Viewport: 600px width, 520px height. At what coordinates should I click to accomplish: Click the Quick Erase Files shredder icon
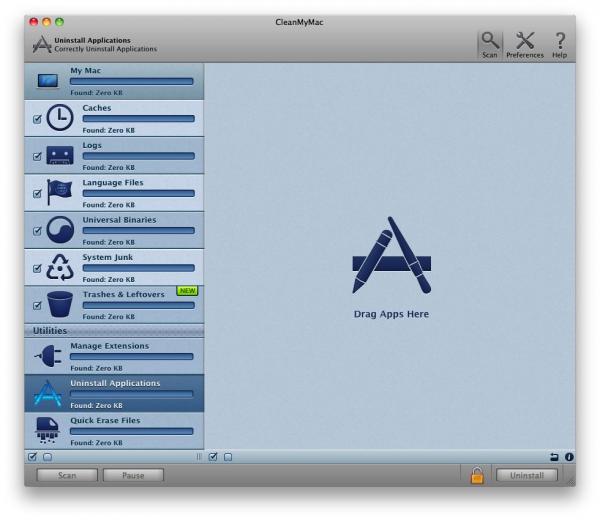tap(47, 430)
